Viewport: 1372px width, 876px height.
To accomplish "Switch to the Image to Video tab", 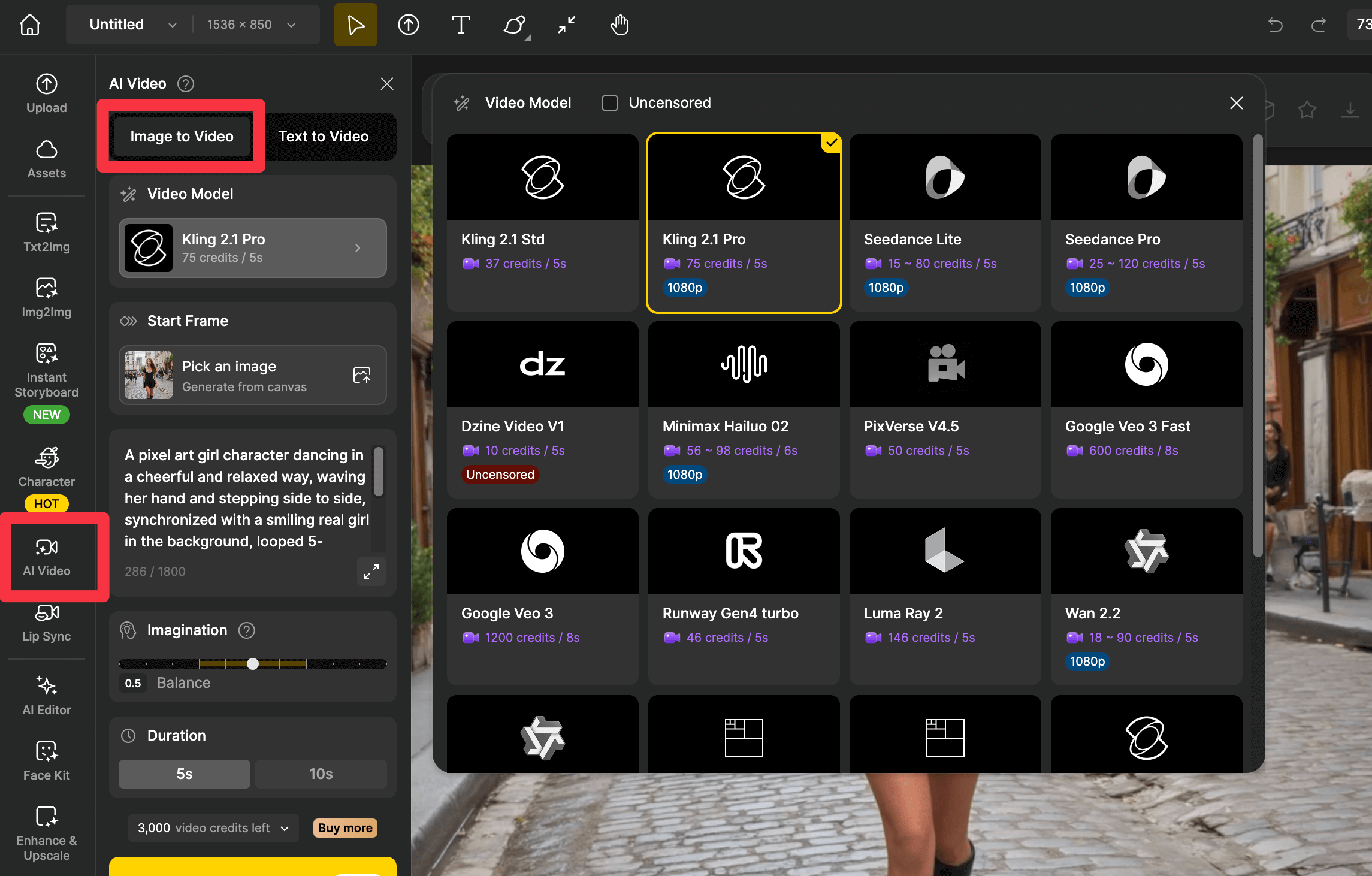I will pos(182,137).
